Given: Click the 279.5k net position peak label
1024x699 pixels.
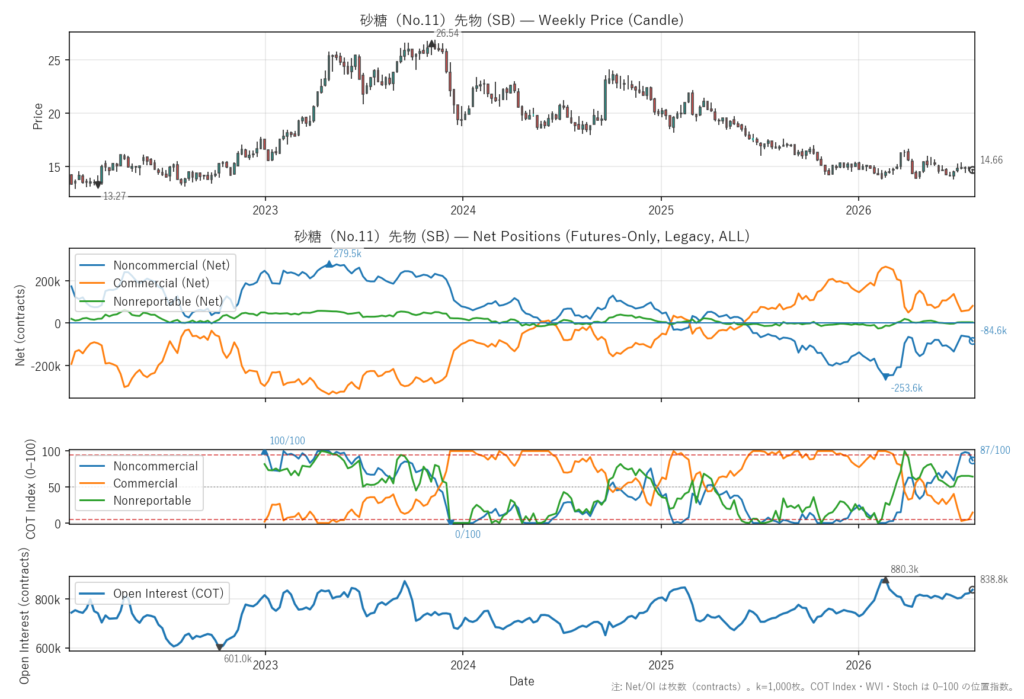Looking at the screenshot, I should click(x=347, y=253).
